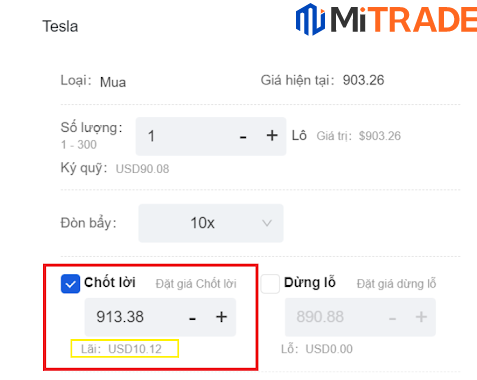Click the Đặt giá dừng lỗ hint
Screen dimensions: 477x380
[396, 284]
